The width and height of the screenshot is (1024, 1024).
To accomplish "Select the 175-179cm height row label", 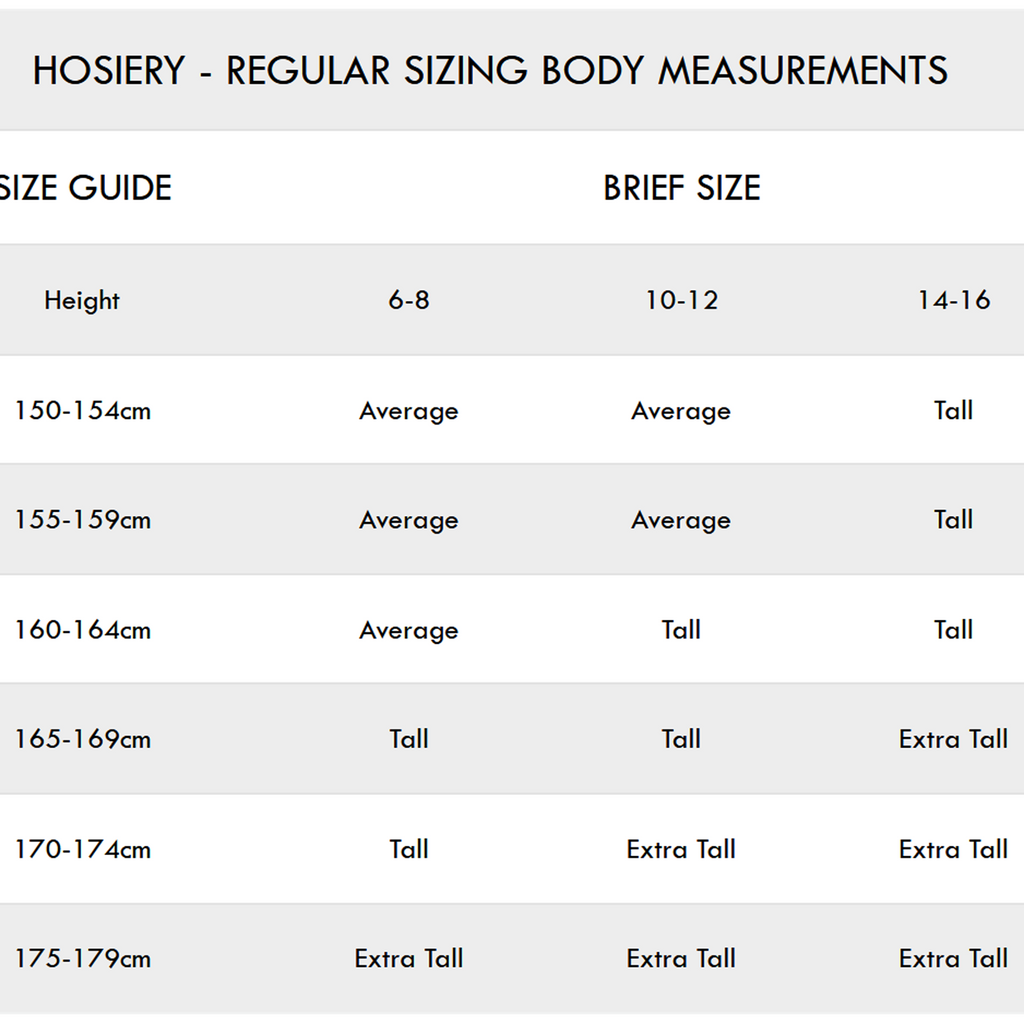I will pyautogui.click(x=82, y=959).
